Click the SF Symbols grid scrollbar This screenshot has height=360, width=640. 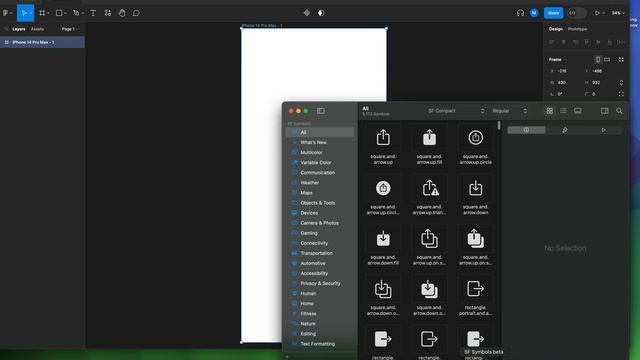499,125
